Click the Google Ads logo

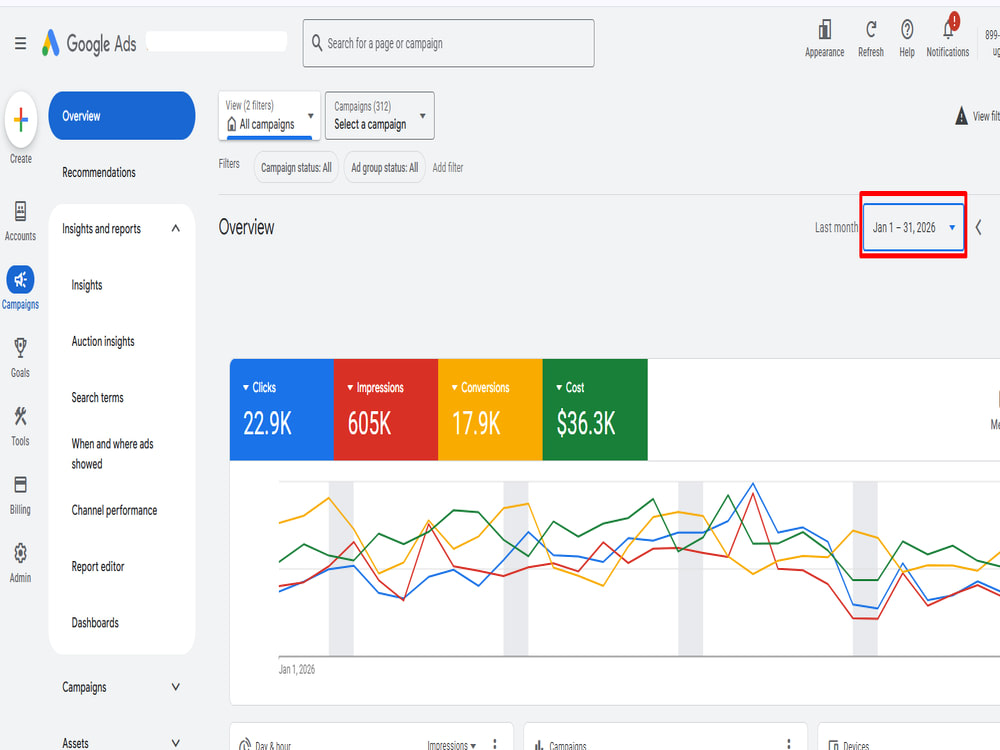click(x=89, y=43)
